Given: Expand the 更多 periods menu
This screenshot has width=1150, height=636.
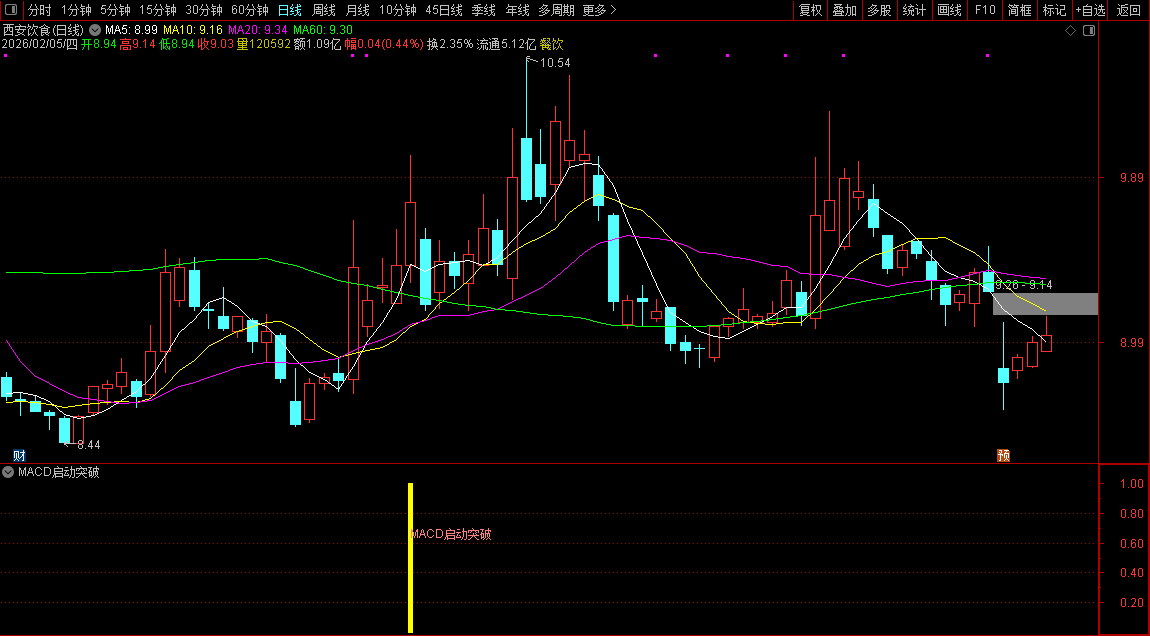Looking at the screenshot, I should [599, 10].
